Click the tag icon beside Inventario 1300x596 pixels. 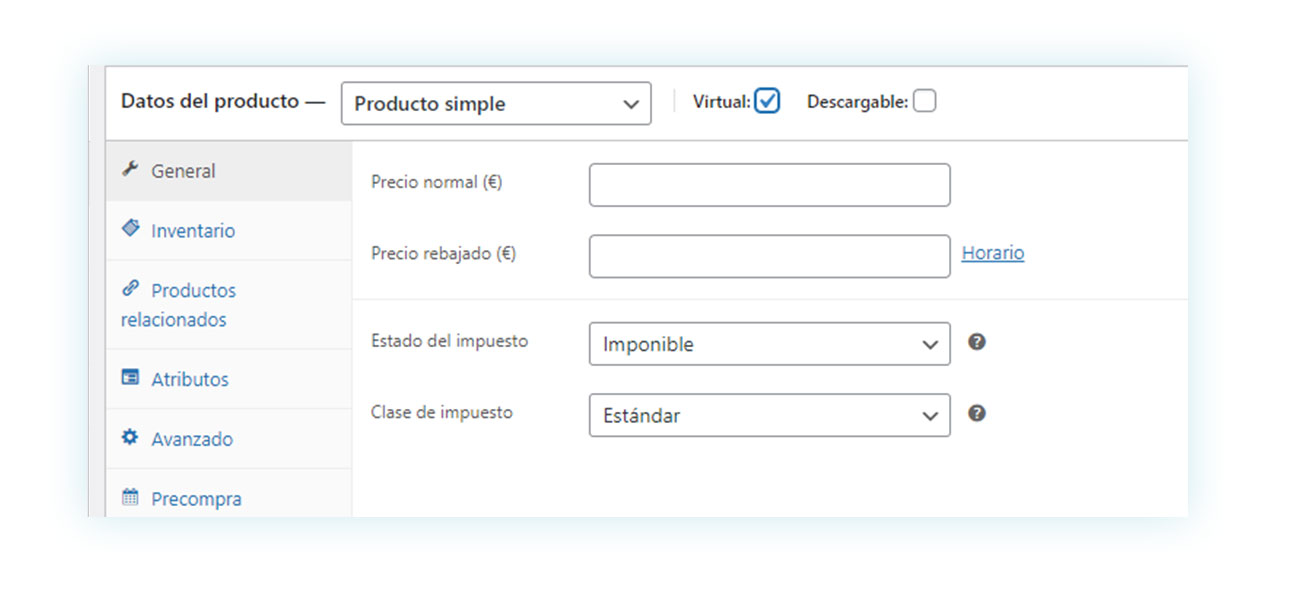(130, 229)
